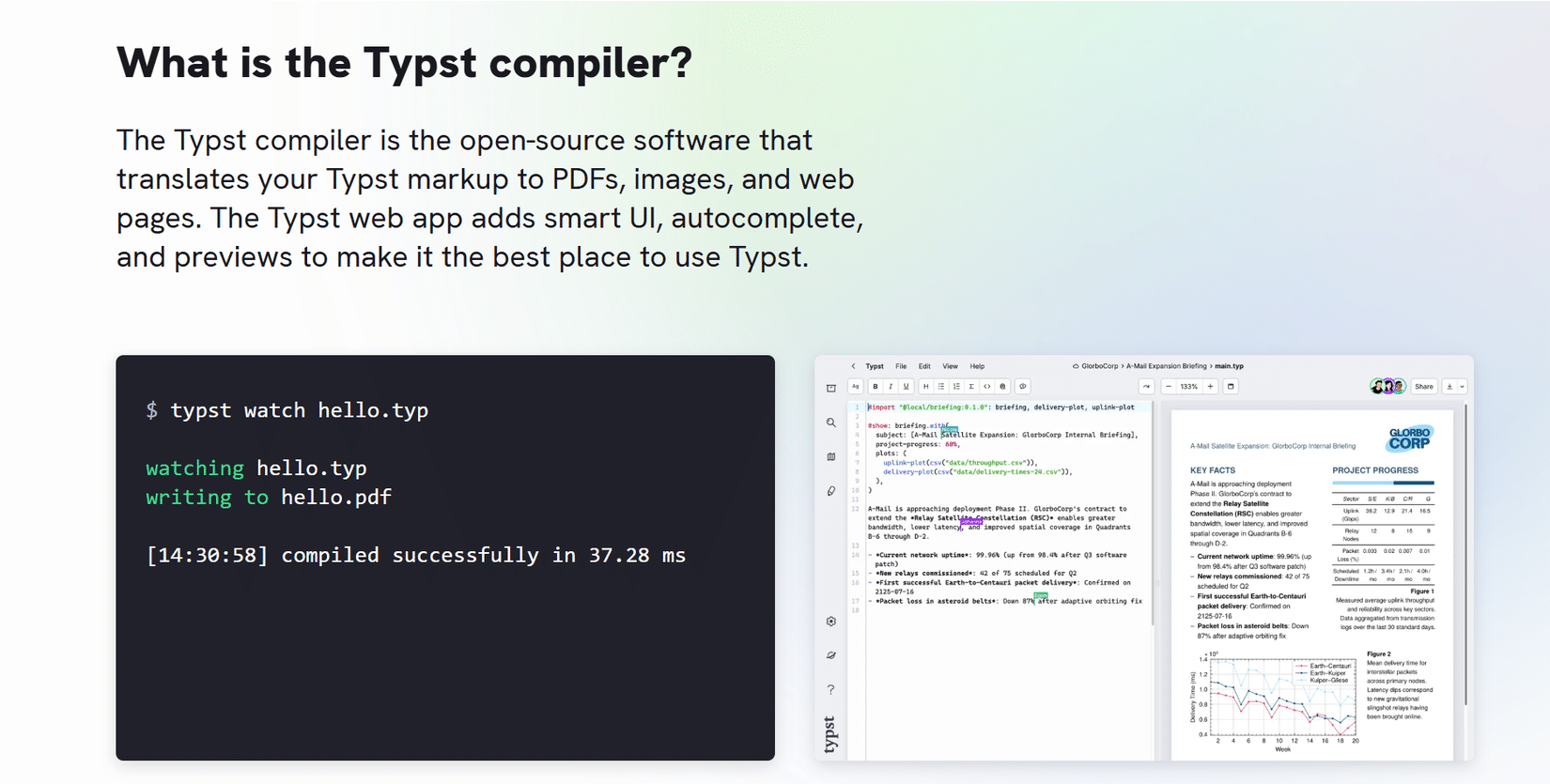The image size is (1550, 784).
Task: Open the View menu
Action: (951, 366)
